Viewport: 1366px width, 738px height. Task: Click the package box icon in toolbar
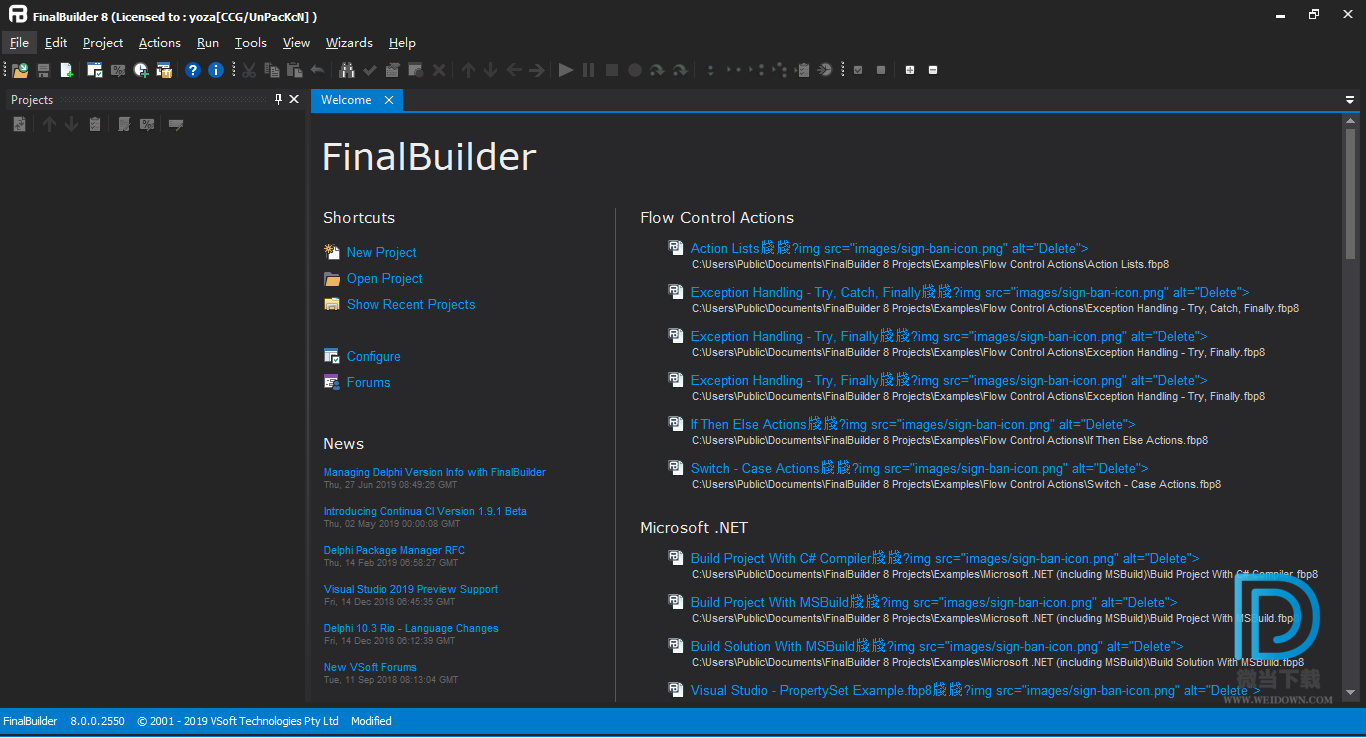164,70
